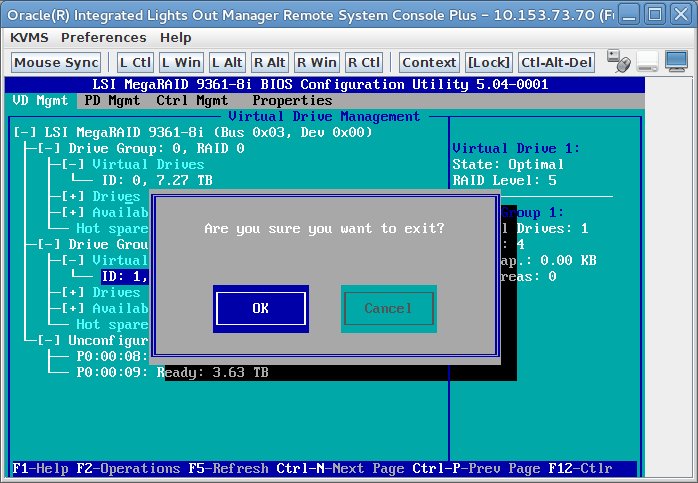Viewport: 698px width, 483px height.
Task: Collapse the LSI MegaRAID 9361-8i root node
Action: (x=25, y=132)
